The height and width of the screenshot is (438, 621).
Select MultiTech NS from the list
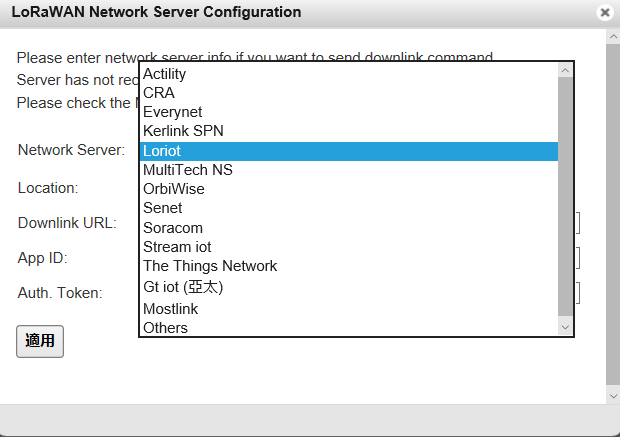[x=349, y=170]
